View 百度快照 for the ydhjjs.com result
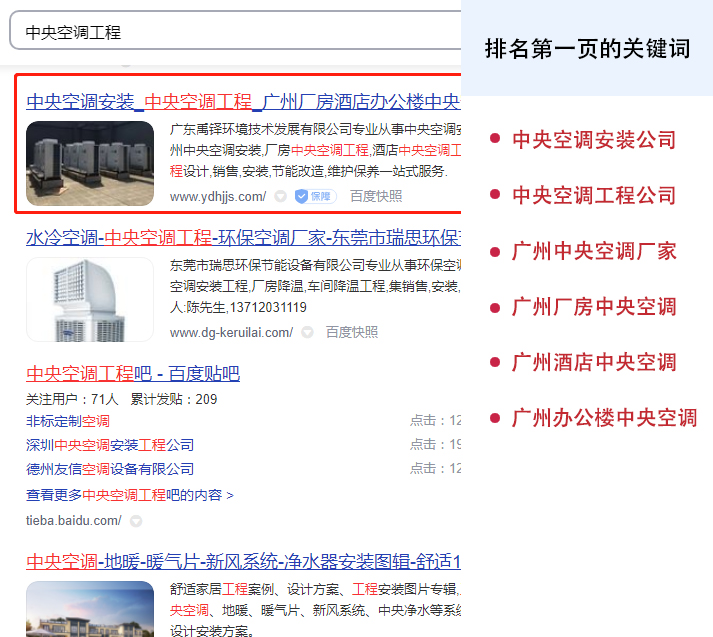Viewport: 713px width, 637px height. 376,197
